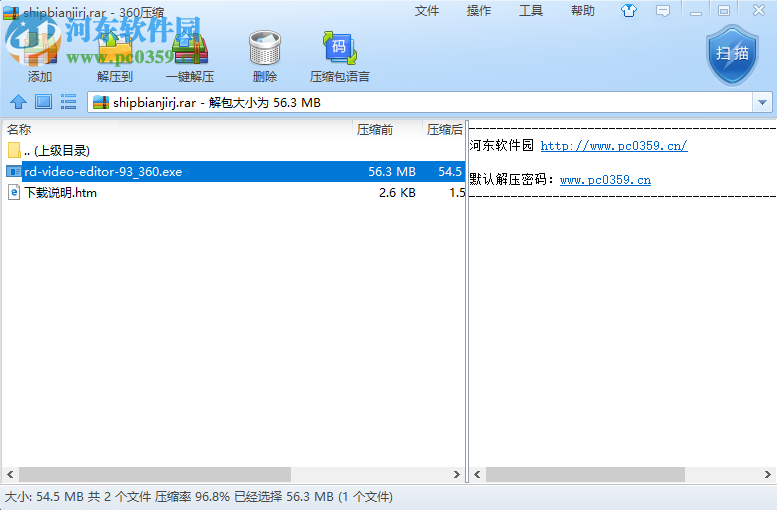Click the exe file icon of rd-video-editor
777x510 pixels.
(x=13, y=171)
